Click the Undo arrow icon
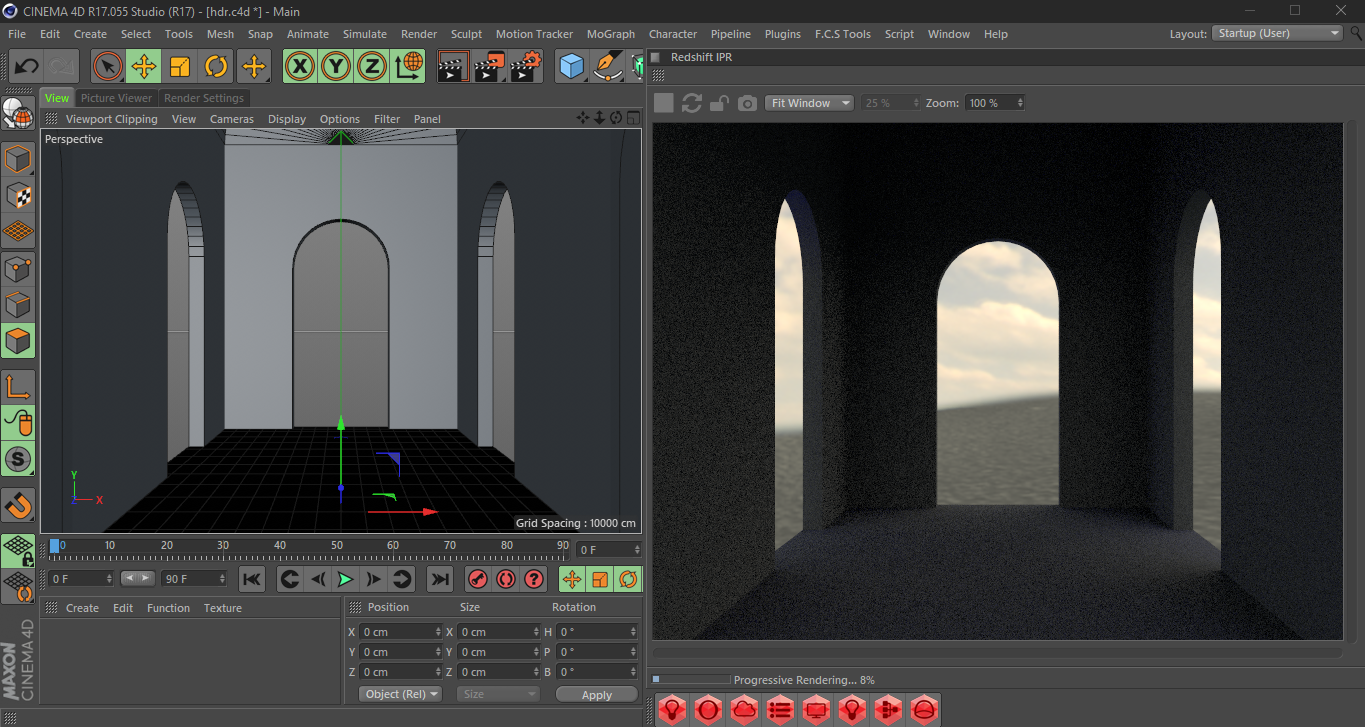 tap(27, 67)
